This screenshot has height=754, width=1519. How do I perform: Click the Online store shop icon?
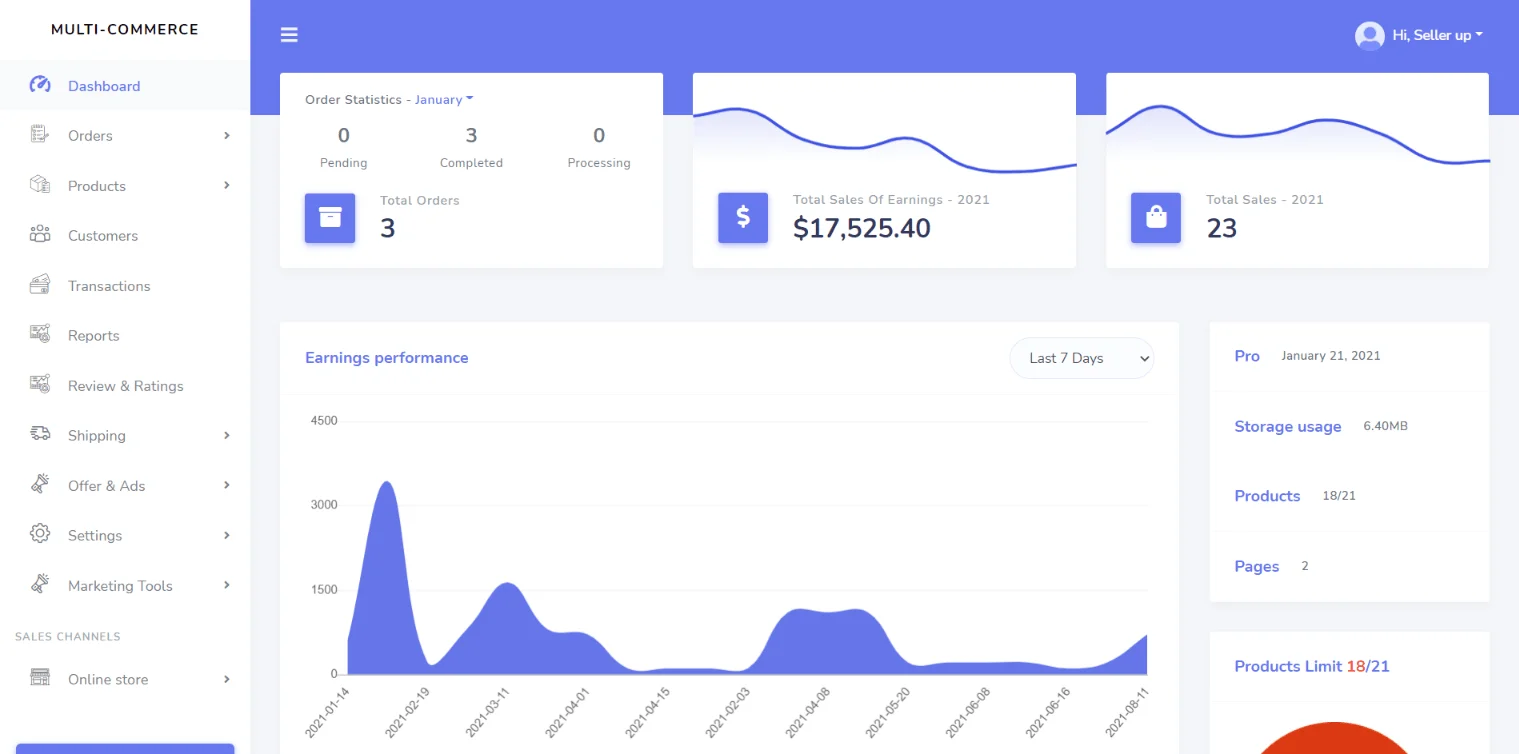40,678
